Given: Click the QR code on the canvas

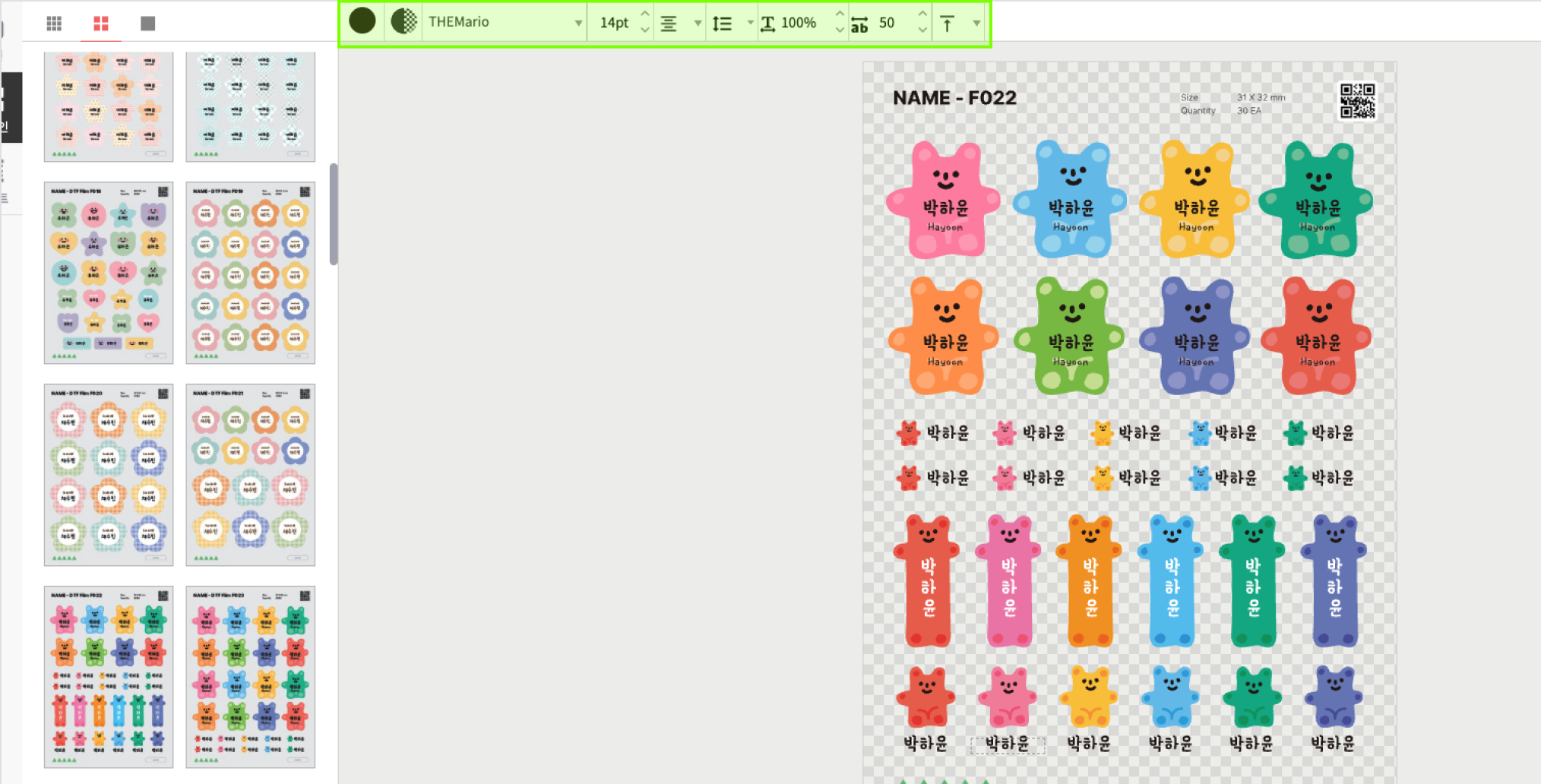Looking at the screenshot, I should (1357, 101).
